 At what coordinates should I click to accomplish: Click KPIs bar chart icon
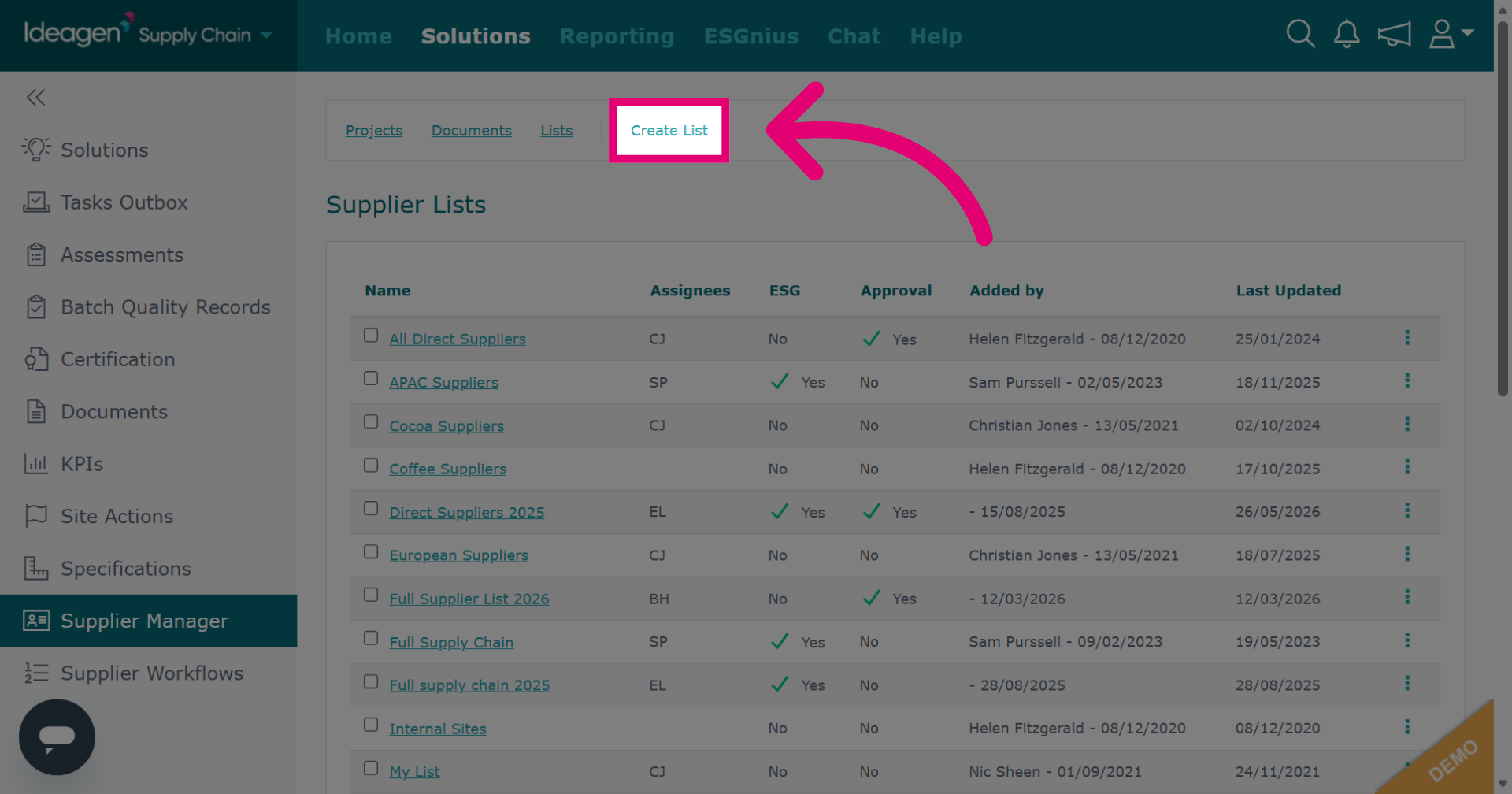pos(36,464)
